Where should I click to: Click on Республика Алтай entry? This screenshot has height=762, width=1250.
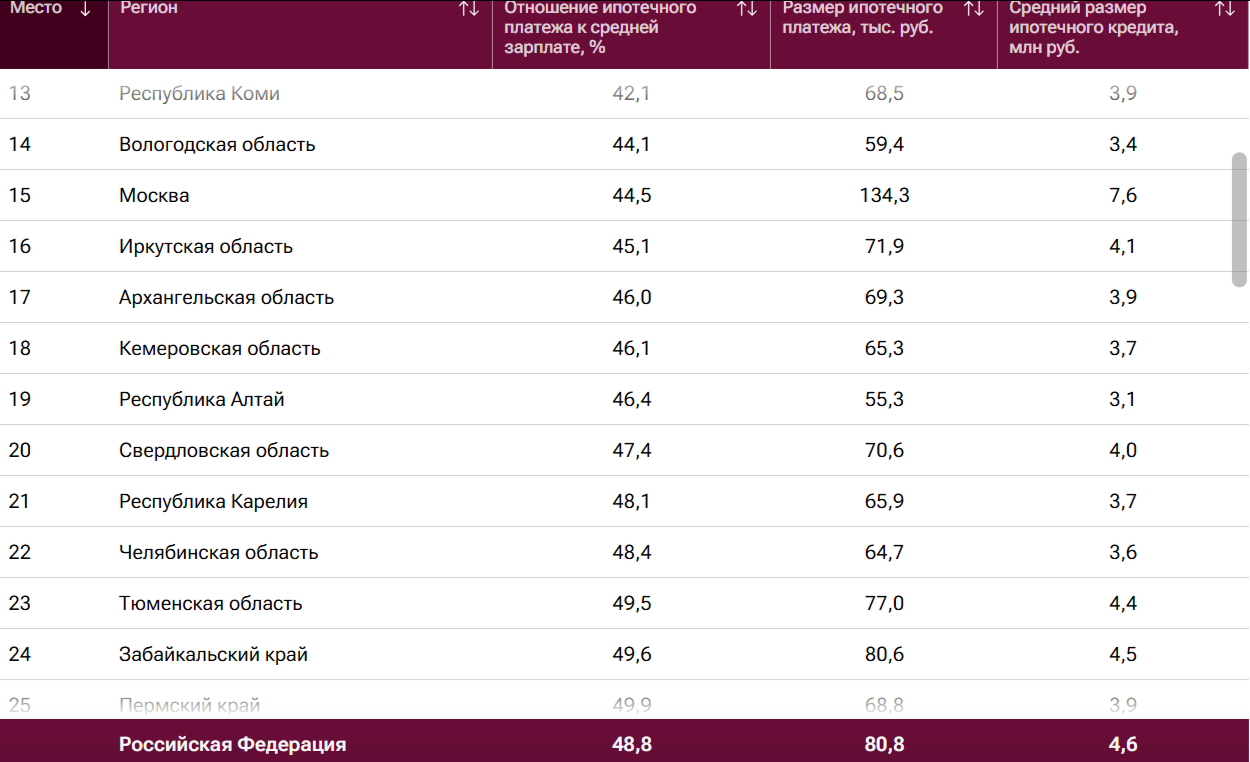202,399
